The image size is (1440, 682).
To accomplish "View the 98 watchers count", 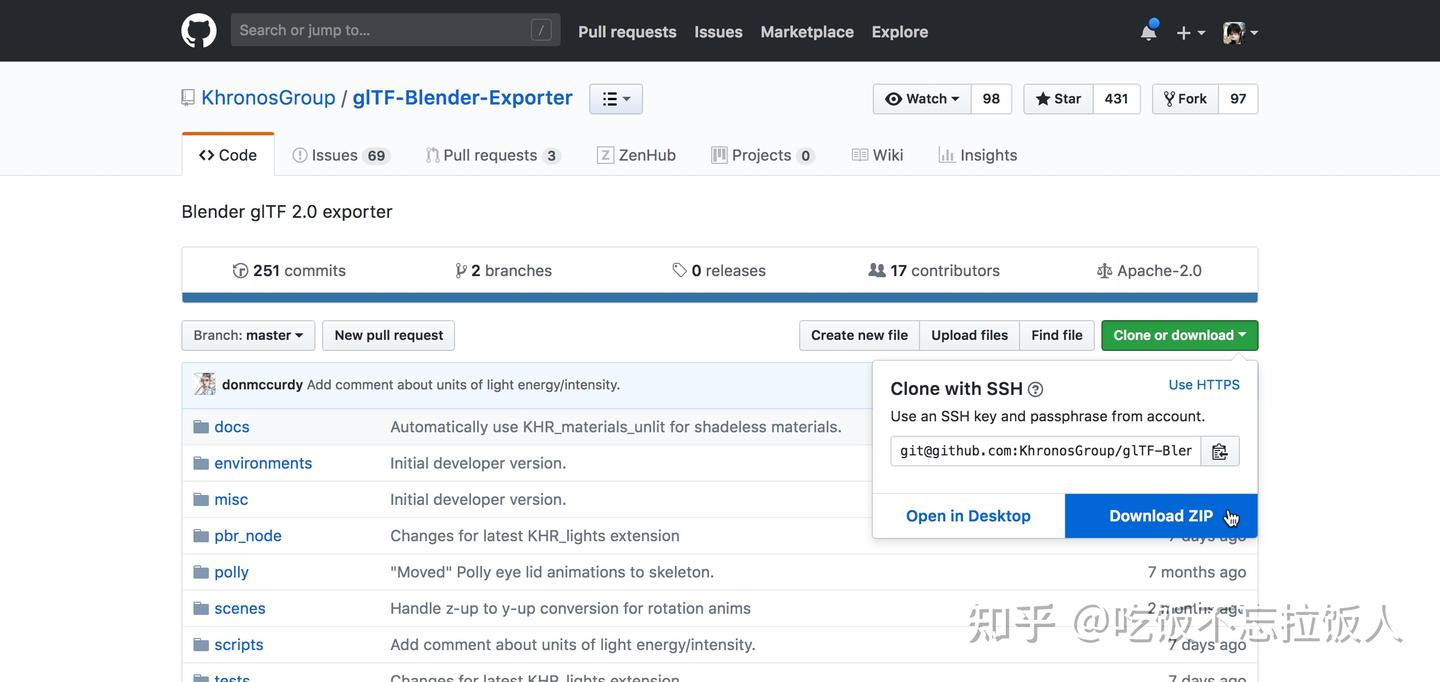I will coord(991,99).
